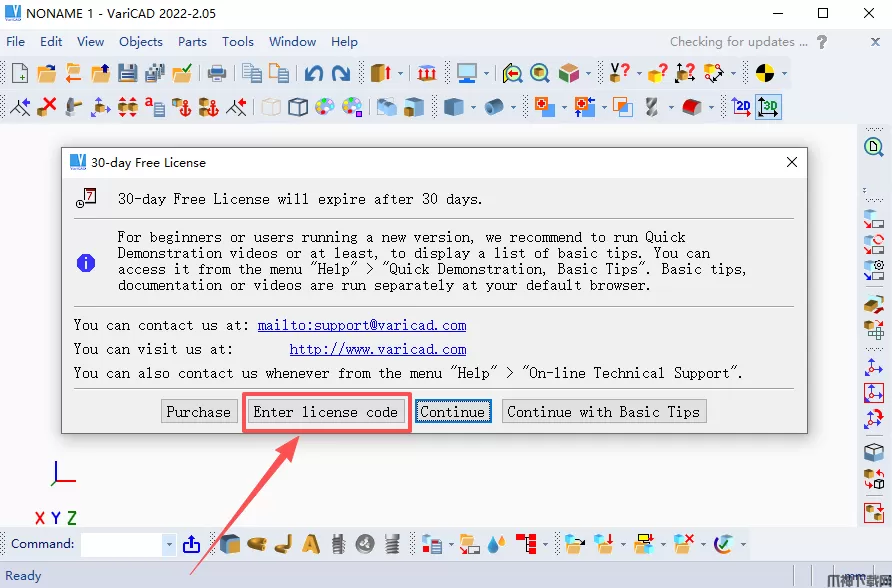892x588 pixels.
Task: Click the zoom all magnifier icon
Action: click(x=539, y=73)
